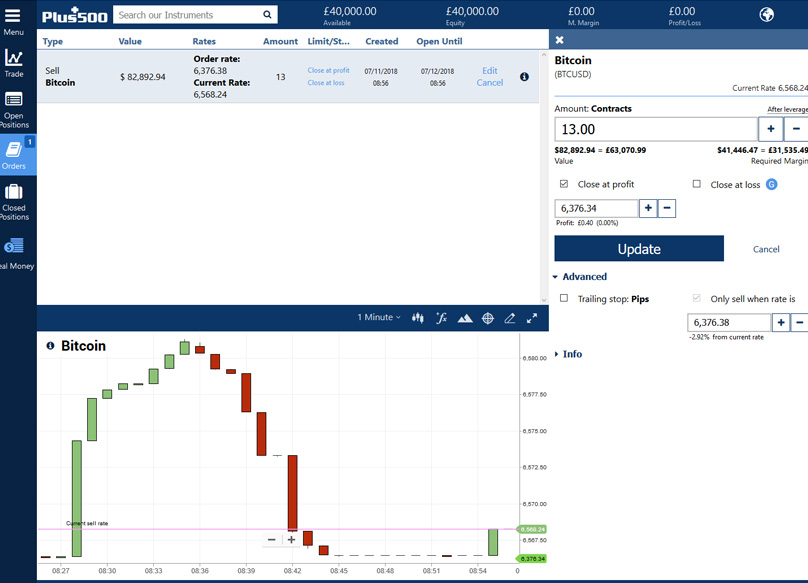Open the 1 Minute timeframe dropdown
Screen dimensions: 808x583
(x=379, y=318)
